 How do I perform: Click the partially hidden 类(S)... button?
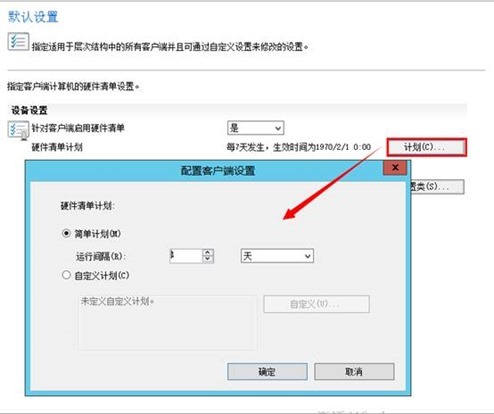(437, 187)
